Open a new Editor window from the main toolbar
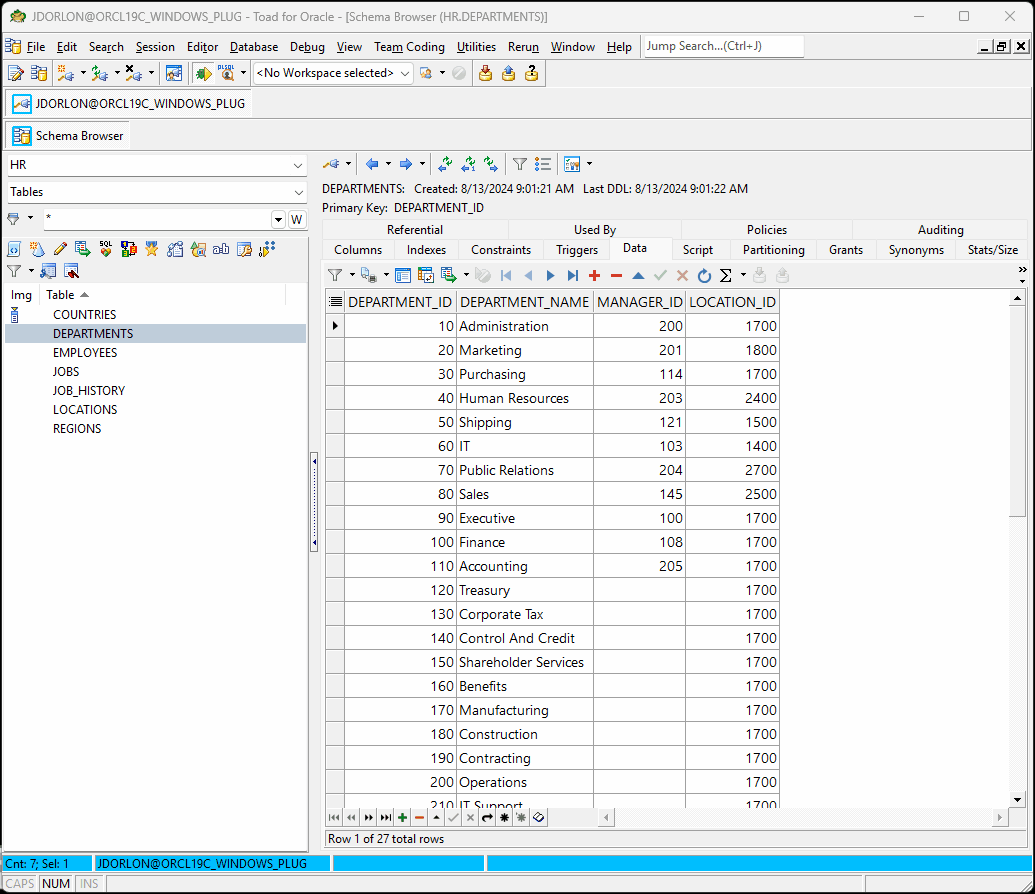This screenshot has width=1035, height=894. (15, 73)
